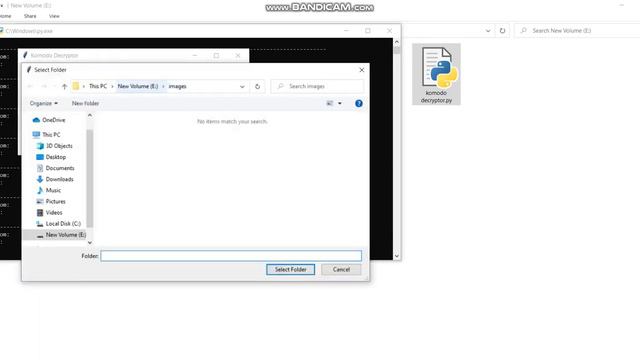This screenshot has height=360, width=640.
Task: Close the Select Folder dialog
Action: point(362,70)
